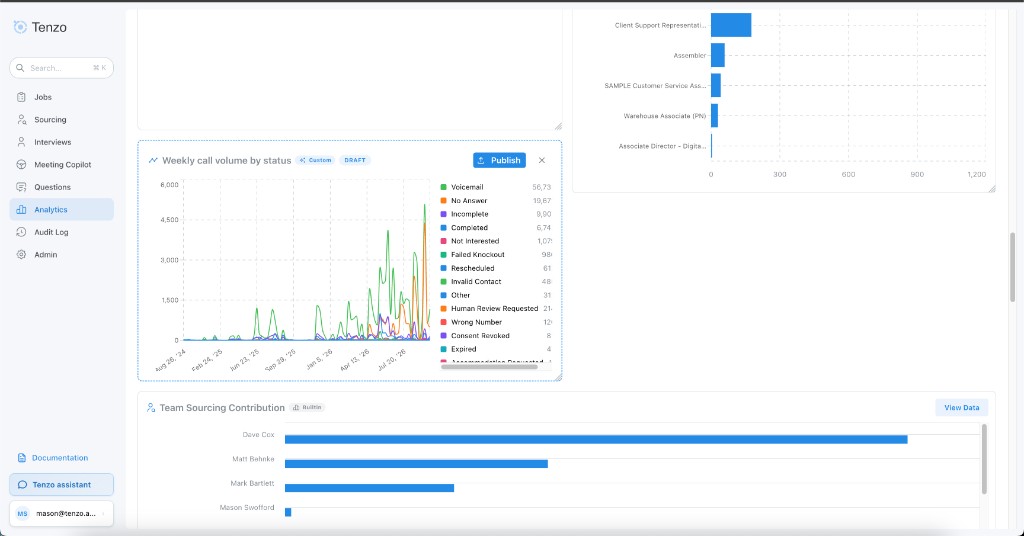Toggle Human Review Requested series in legend
Image resolution: width=1024 pixels, height=536 pixels.
click(494, 309)
